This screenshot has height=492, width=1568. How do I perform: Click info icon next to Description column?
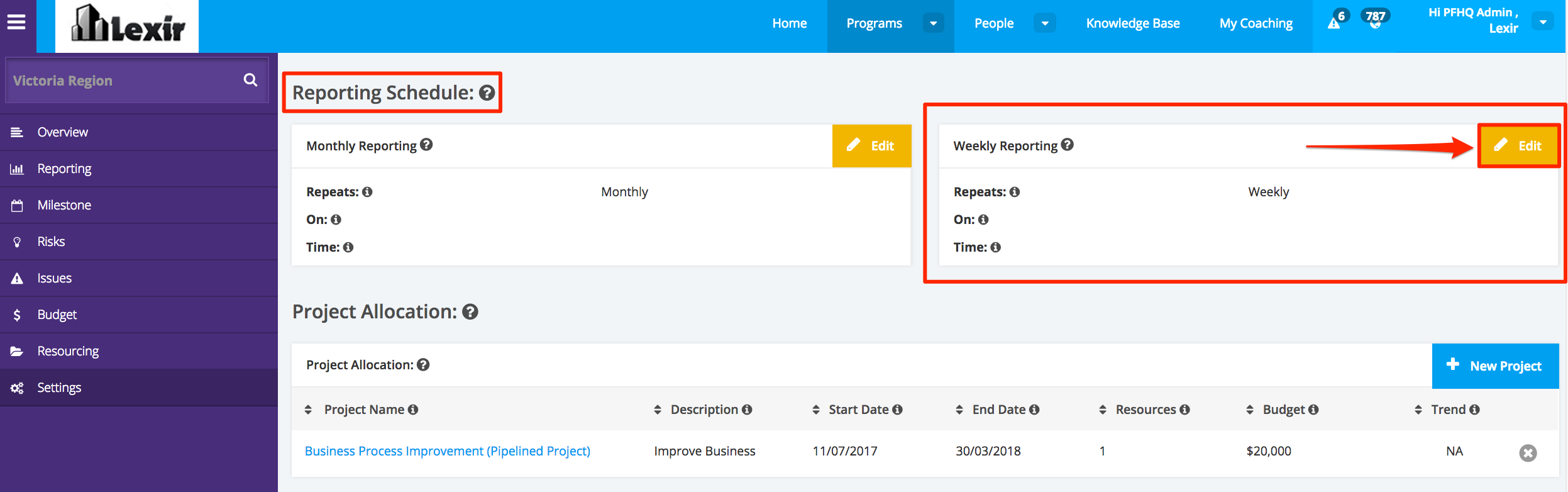pos(747,410)
